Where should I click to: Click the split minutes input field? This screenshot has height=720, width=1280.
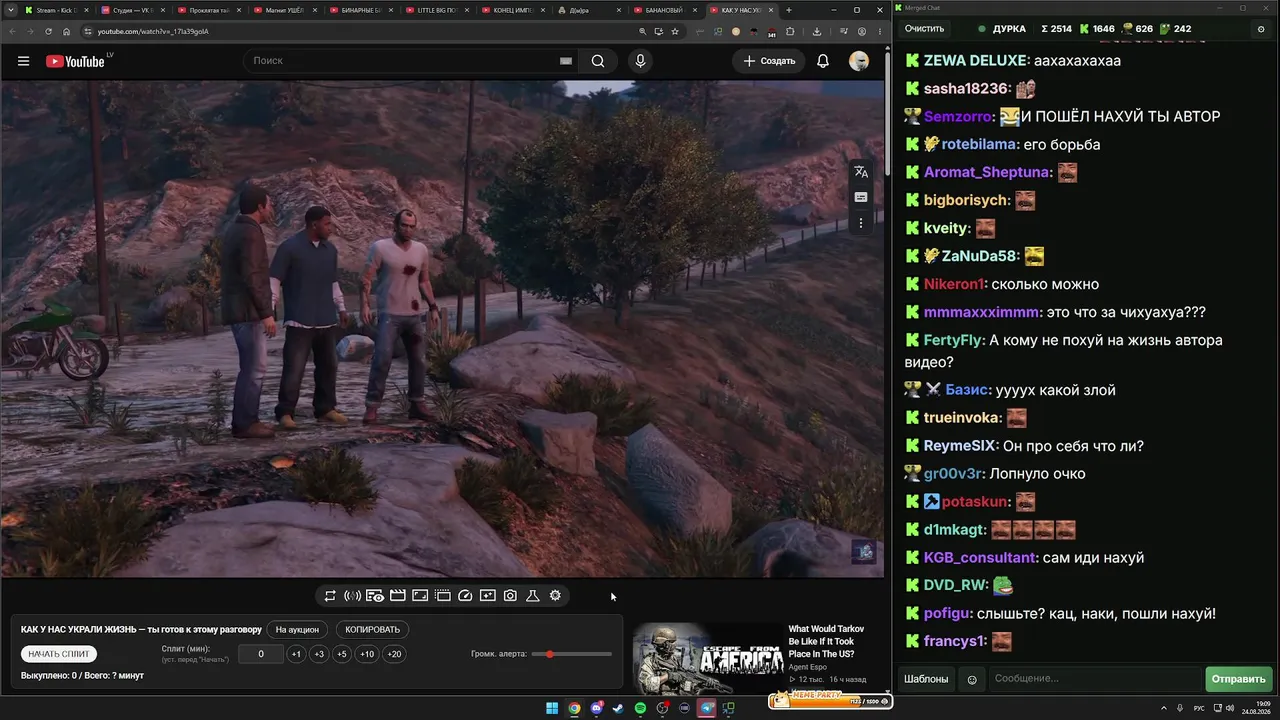pyautogui.click(x=261, y=654)
